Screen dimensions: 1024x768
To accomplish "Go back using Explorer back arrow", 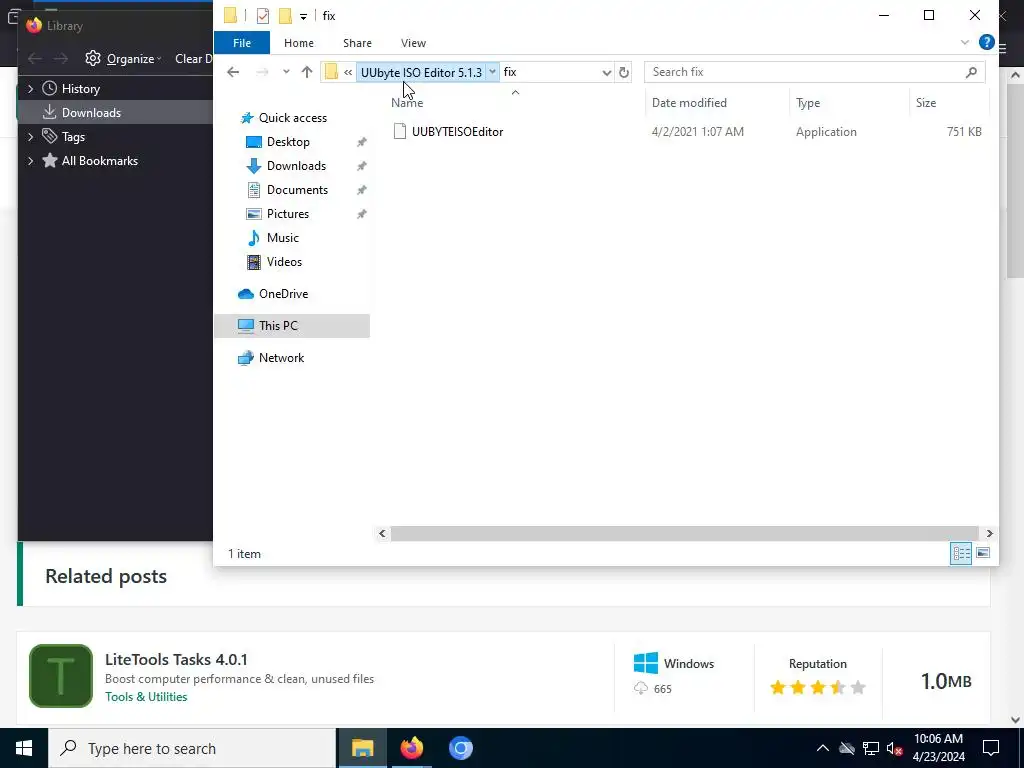I will tap(233, 72).
